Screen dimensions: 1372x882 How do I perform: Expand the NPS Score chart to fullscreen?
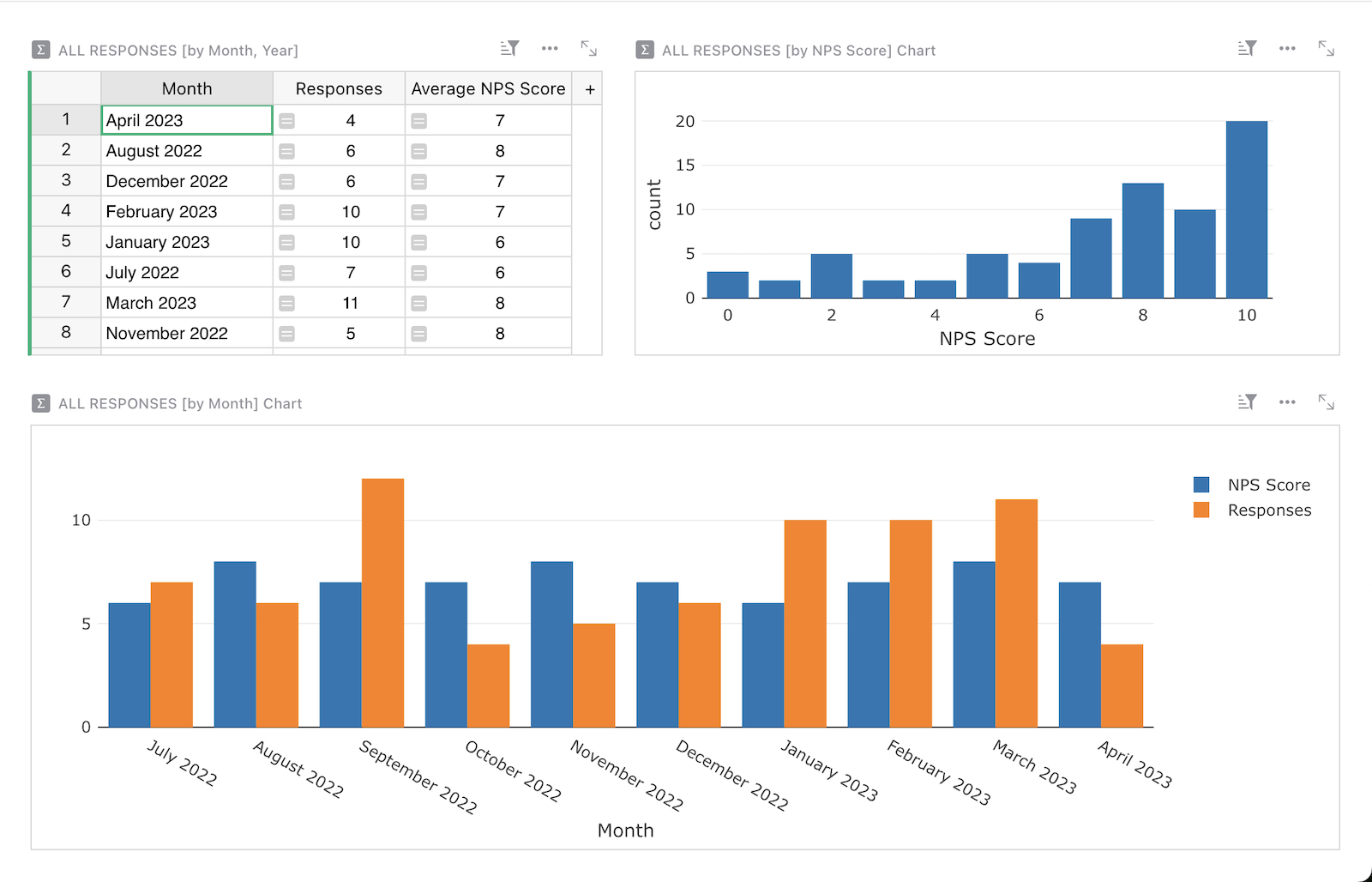(x=1327, y=49)
